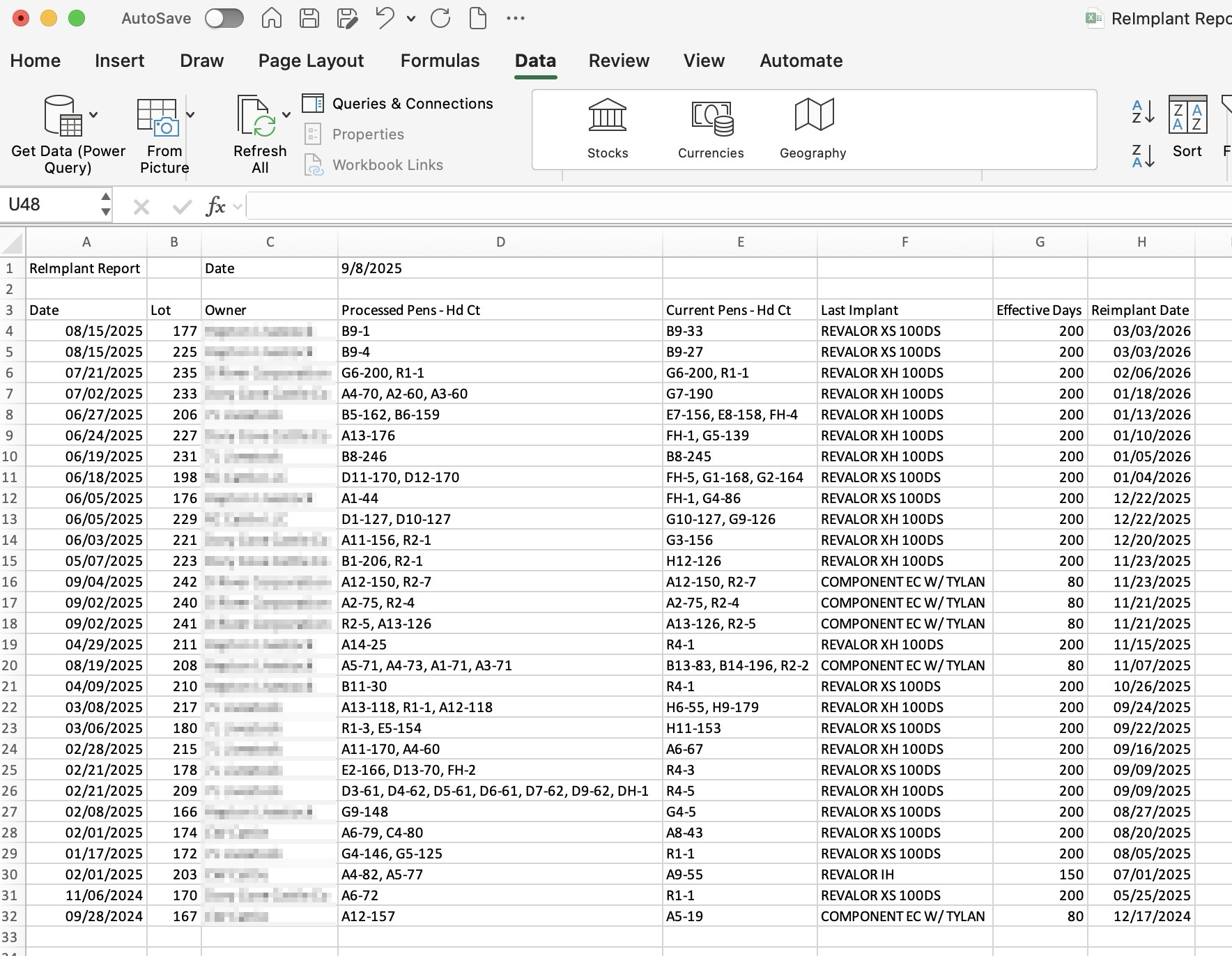The width and height of the screenshot is (1232, 956).
Task: Click the Workbook Links button
Action: coord(374,165)
